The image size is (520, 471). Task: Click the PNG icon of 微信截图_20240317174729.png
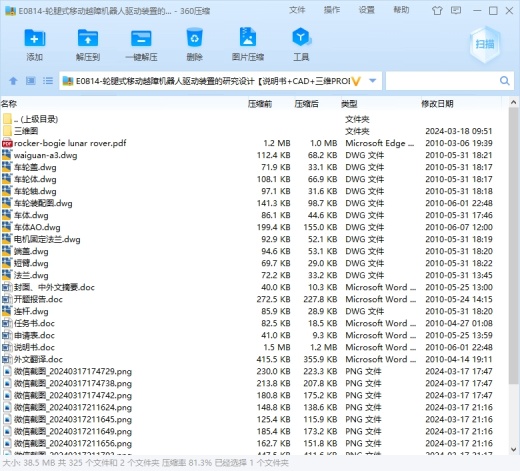[x=7, y=371]
